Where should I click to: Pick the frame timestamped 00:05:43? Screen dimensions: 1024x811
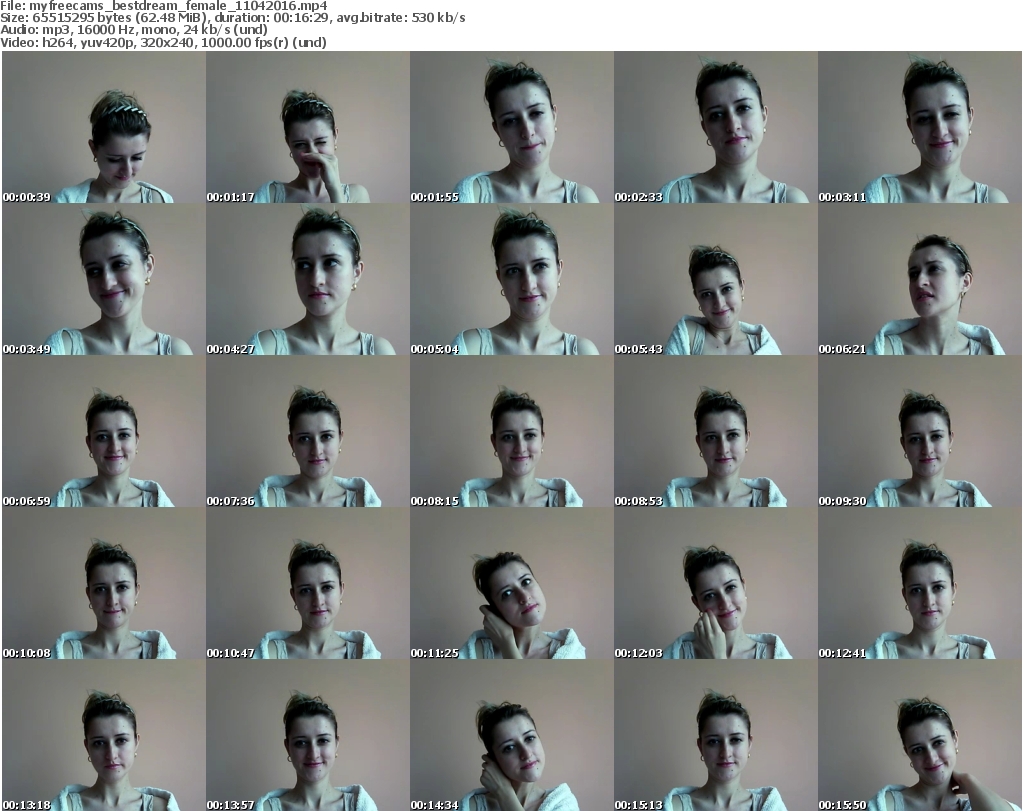716,279
